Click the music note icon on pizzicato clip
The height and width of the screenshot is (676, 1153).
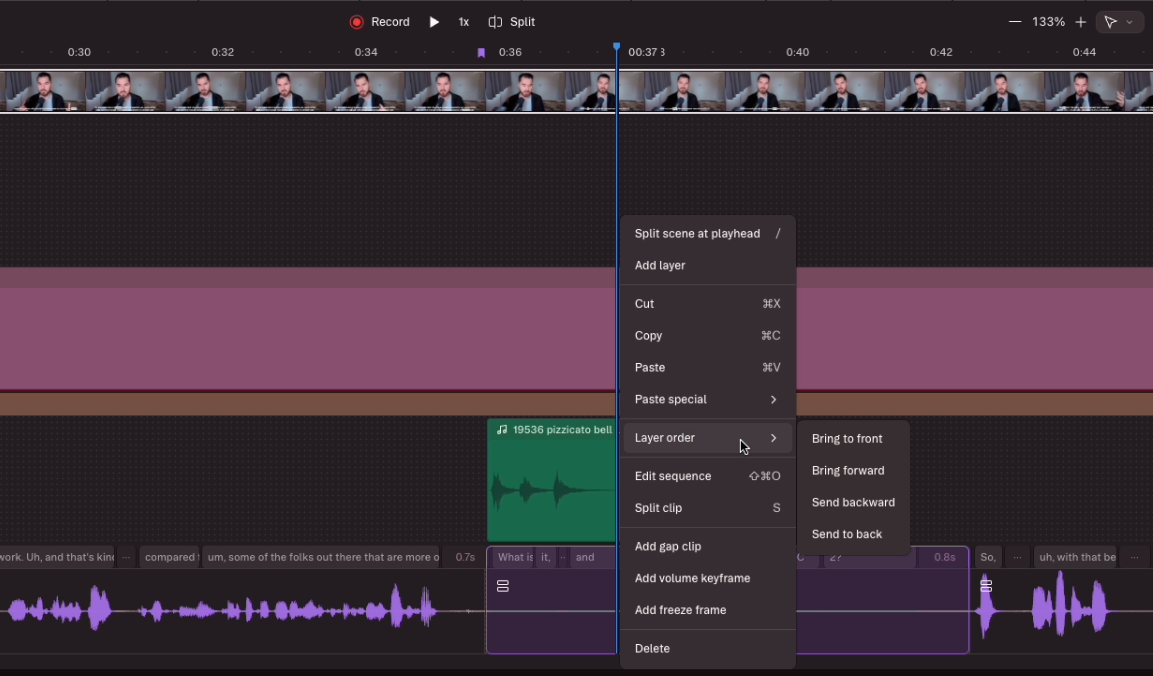(501, 430)
